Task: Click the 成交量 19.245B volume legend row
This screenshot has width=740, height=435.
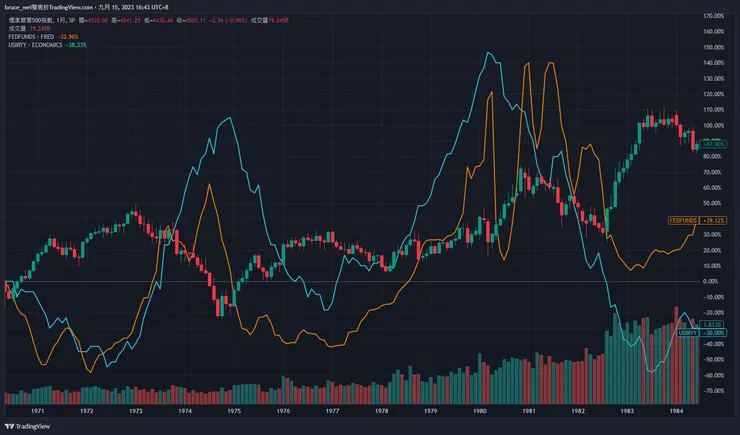Action: [x=29, y=29]
